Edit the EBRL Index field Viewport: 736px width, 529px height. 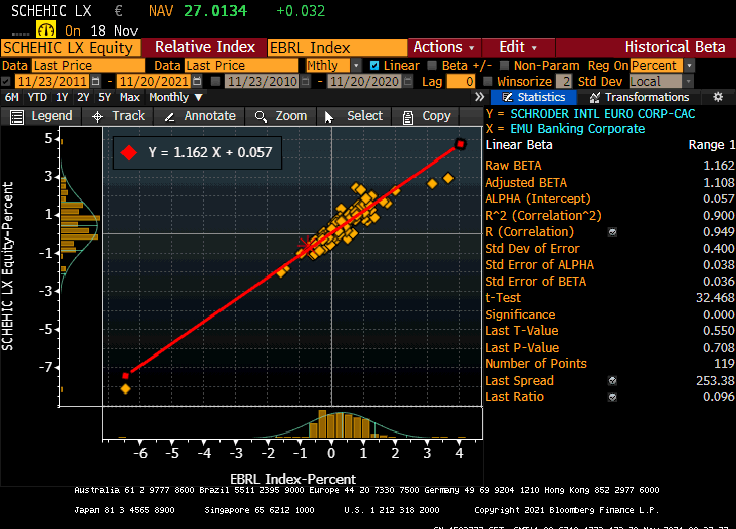pyautogui.click(x=337, y=48)
